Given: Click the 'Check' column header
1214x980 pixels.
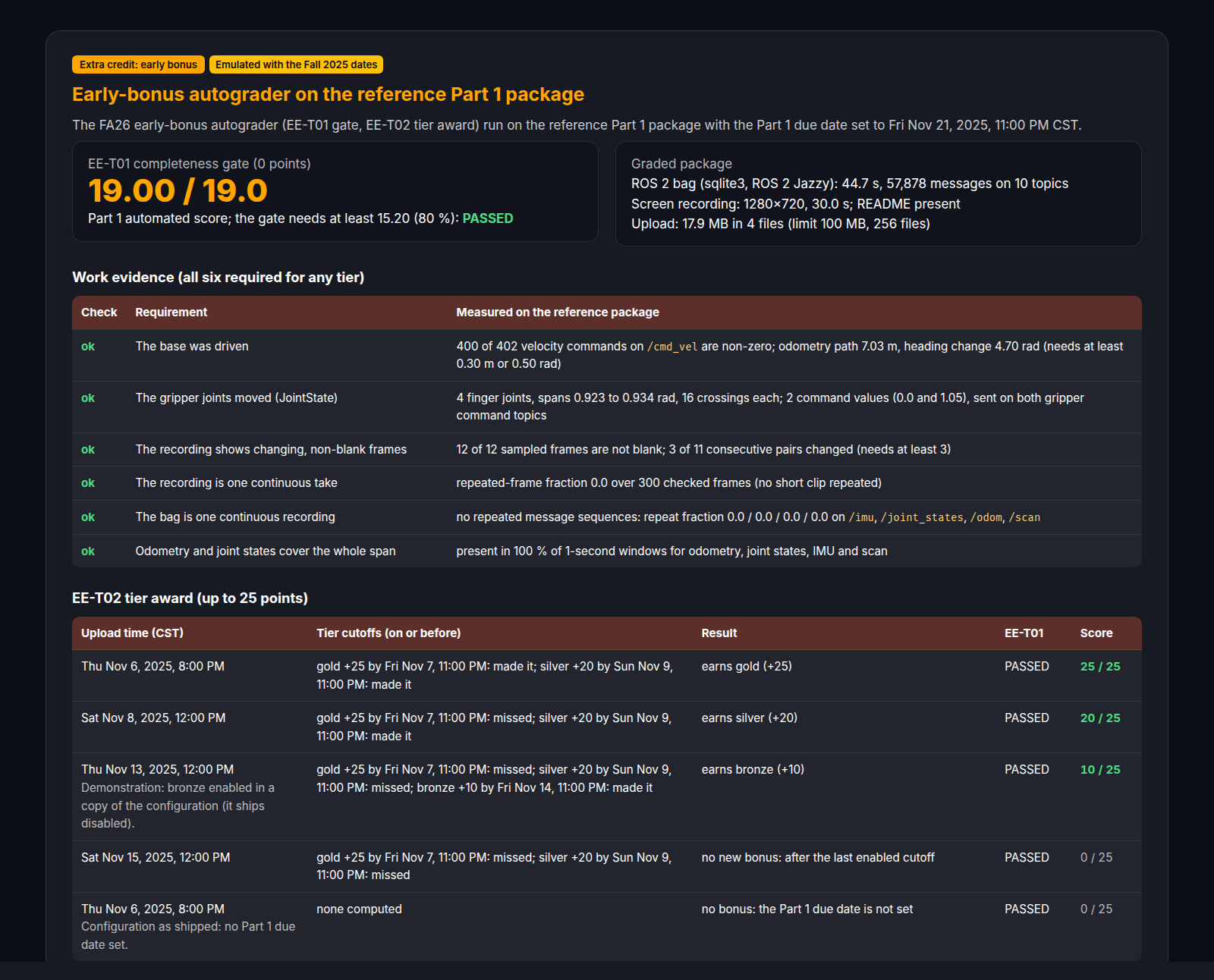Looking at the screenshot, I should point(99,313).
